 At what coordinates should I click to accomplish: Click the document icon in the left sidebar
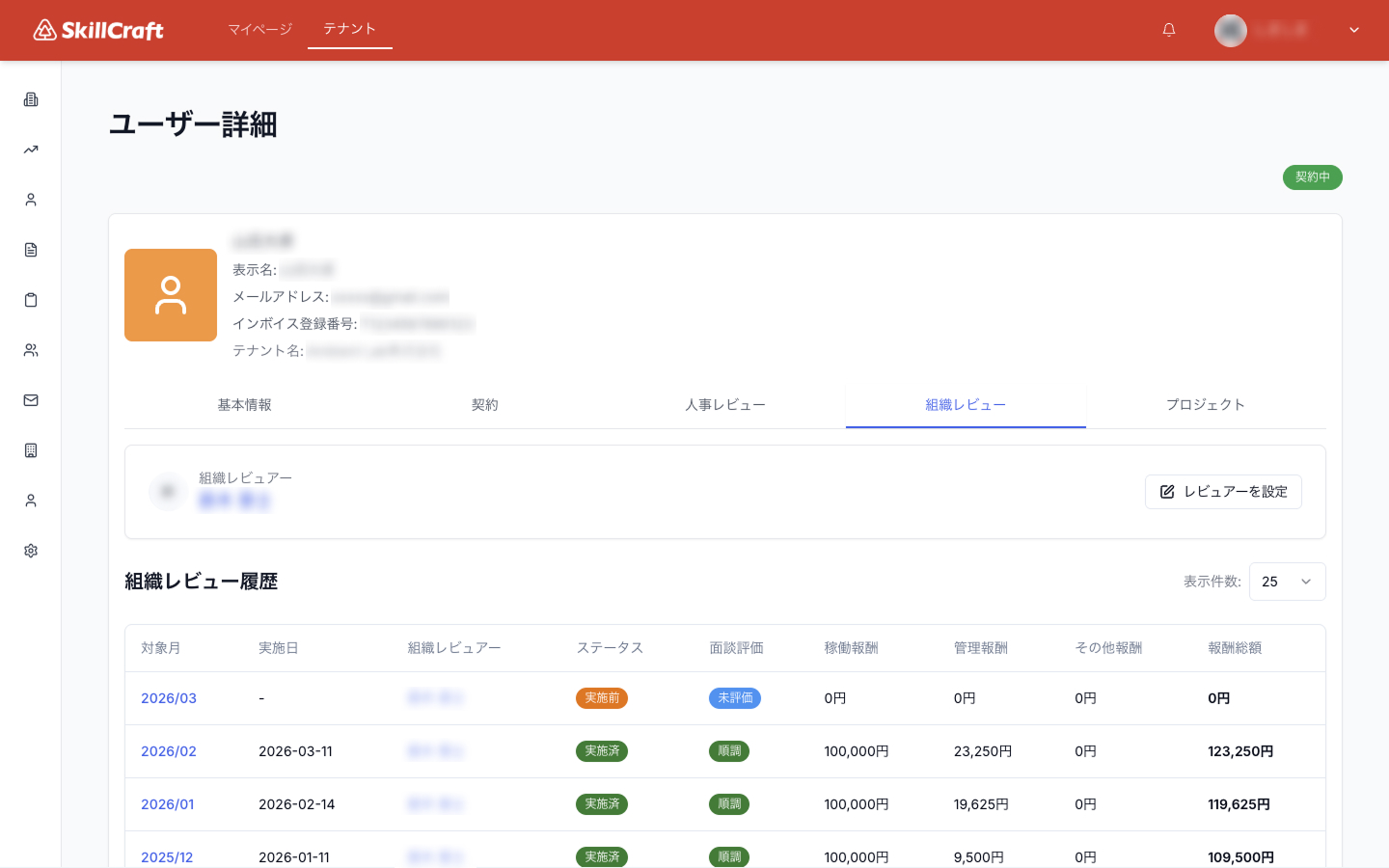(x=30, y=249)
